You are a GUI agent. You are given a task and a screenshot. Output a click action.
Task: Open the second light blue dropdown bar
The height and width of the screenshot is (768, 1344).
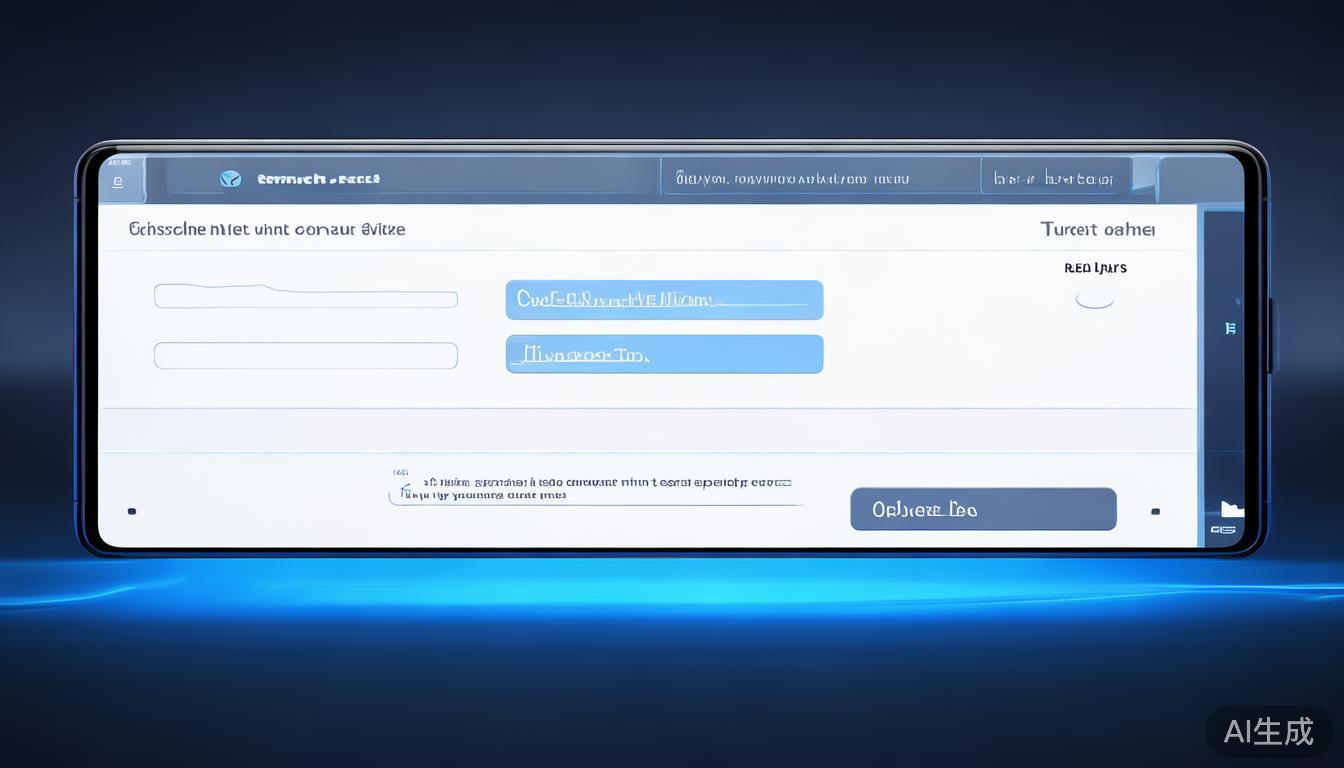point(664,354)
